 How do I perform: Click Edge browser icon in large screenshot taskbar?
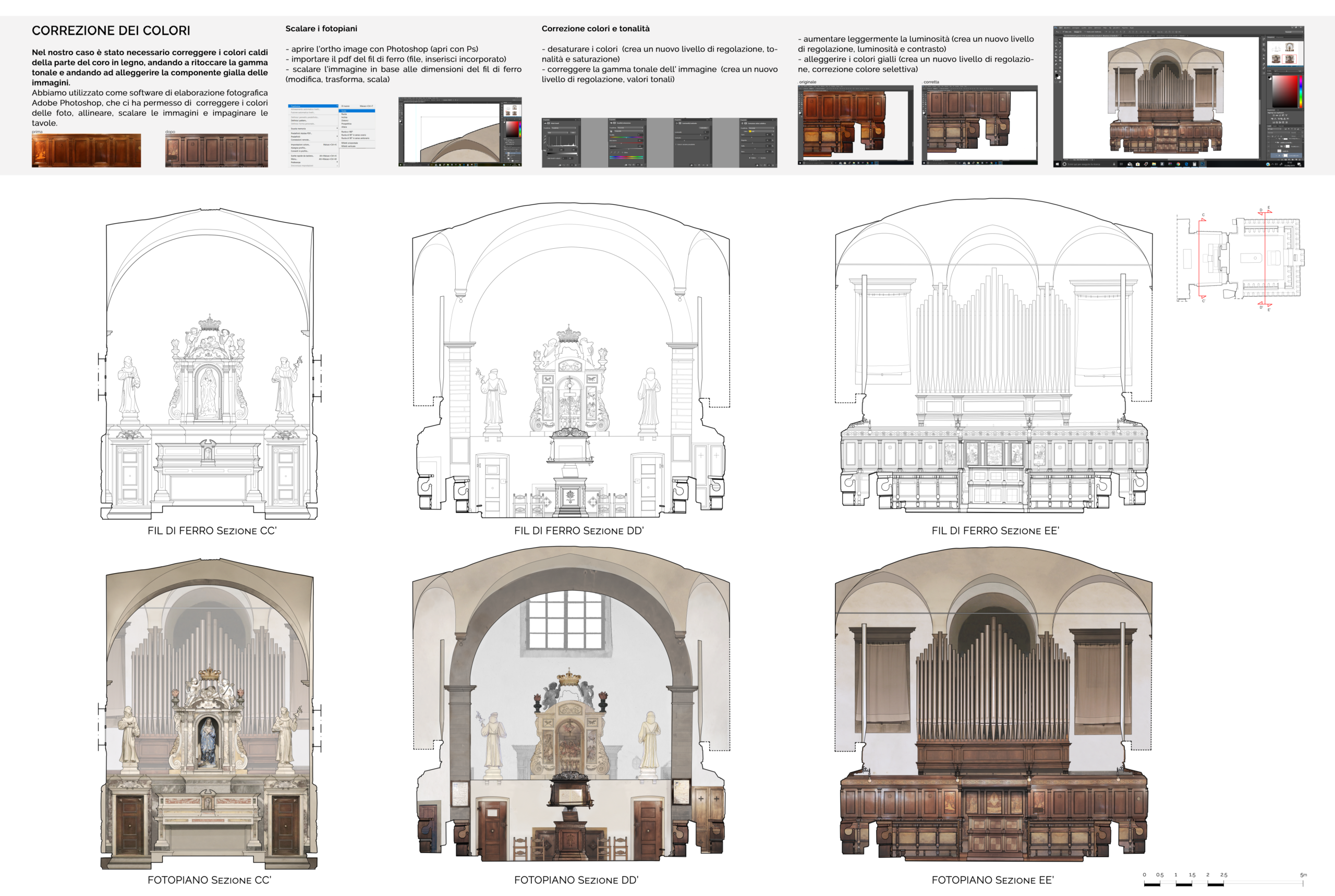click(1187, 164)
